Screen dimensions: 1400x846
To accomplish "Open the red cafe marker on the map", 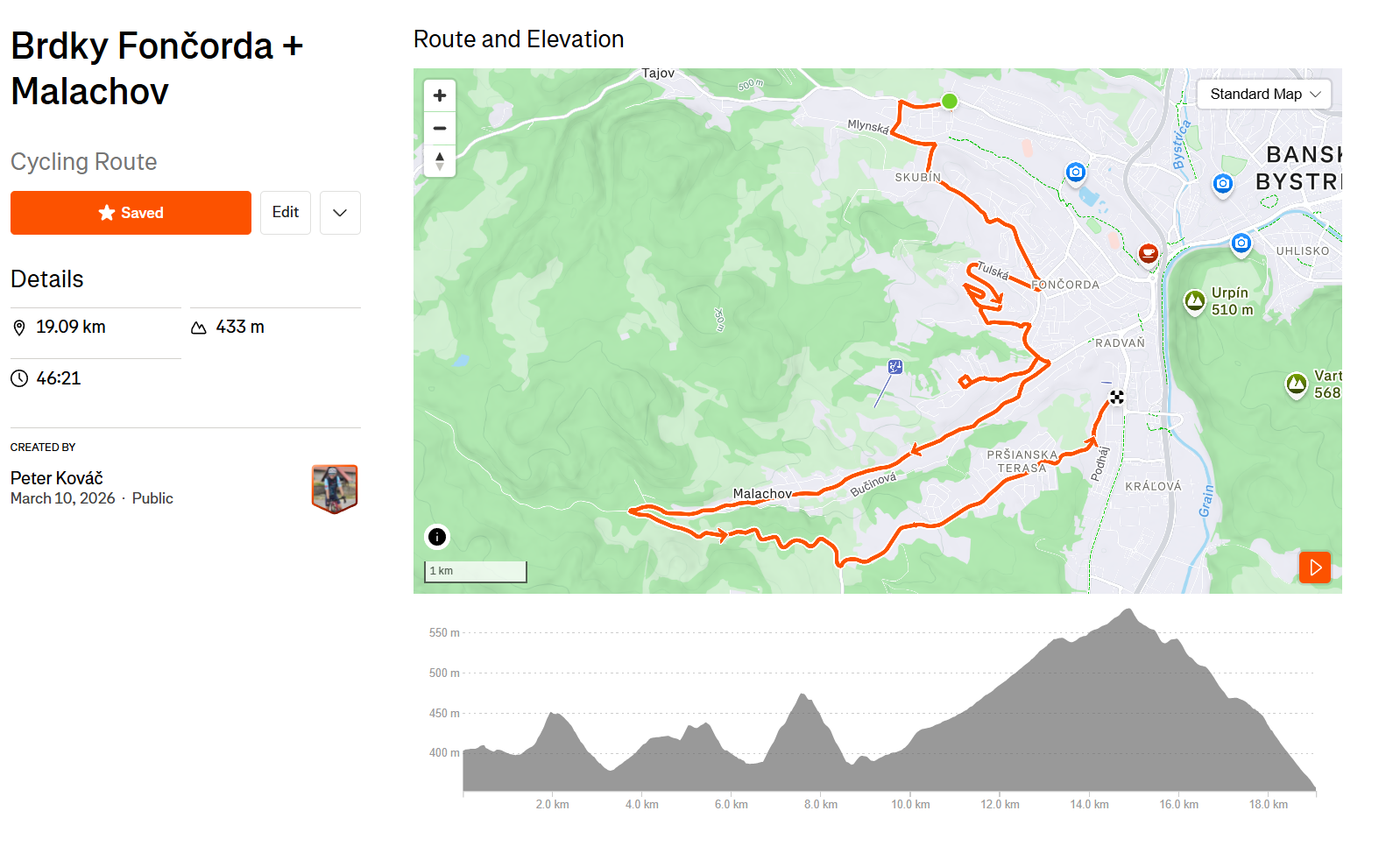I will click(1148, 253).
